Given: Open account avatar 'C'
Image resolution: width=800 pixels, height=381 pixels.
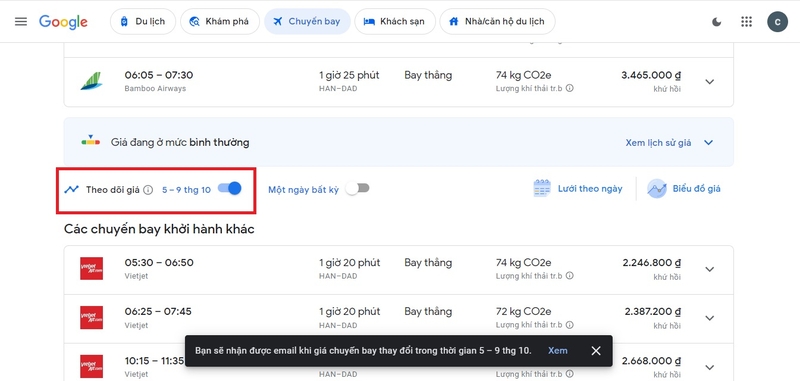Looking at the screenshot, I should pos(778,21).
